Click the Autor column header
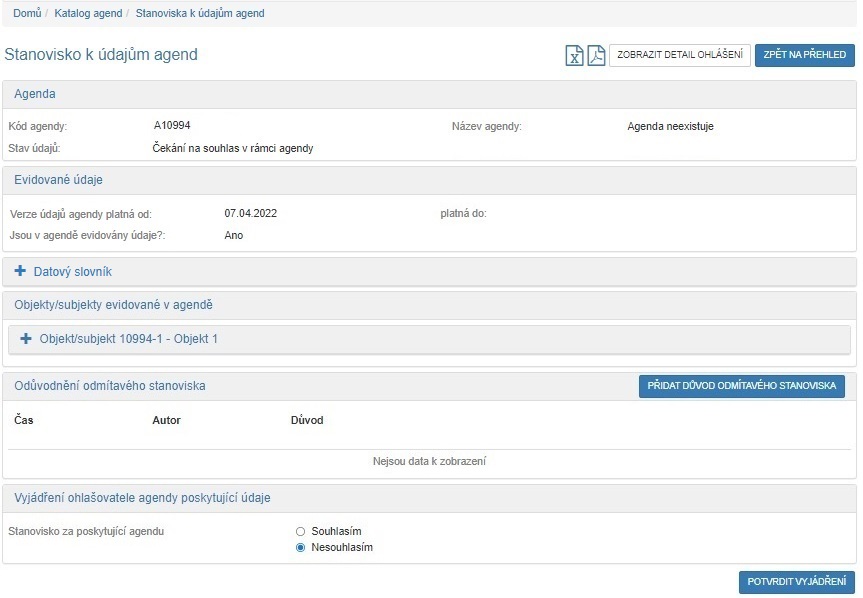 166,420
